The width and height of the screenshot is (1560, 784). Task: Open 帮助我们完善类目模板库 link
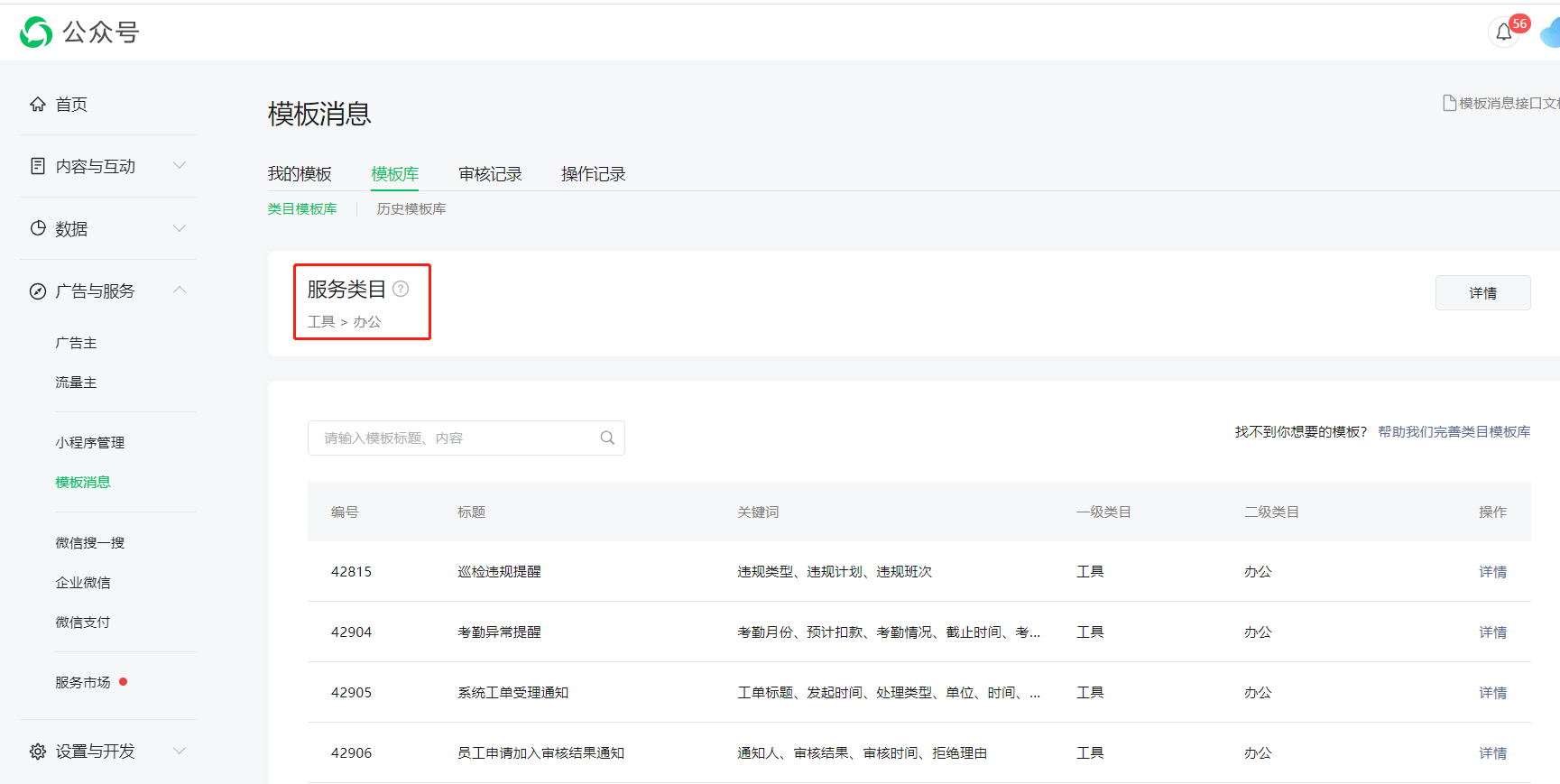pos(1454,432)
